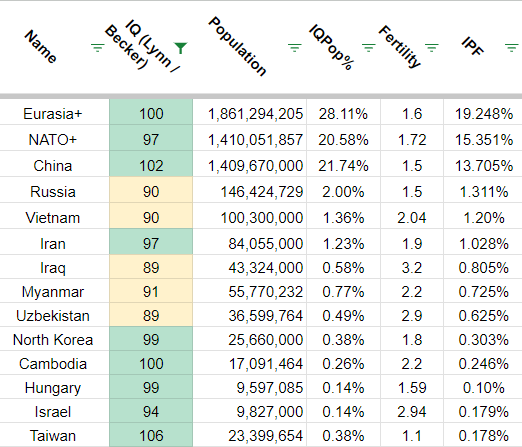Select IQPop% value 2.00%
Viewport: 522px width, 447px height.
pos(343,192)
